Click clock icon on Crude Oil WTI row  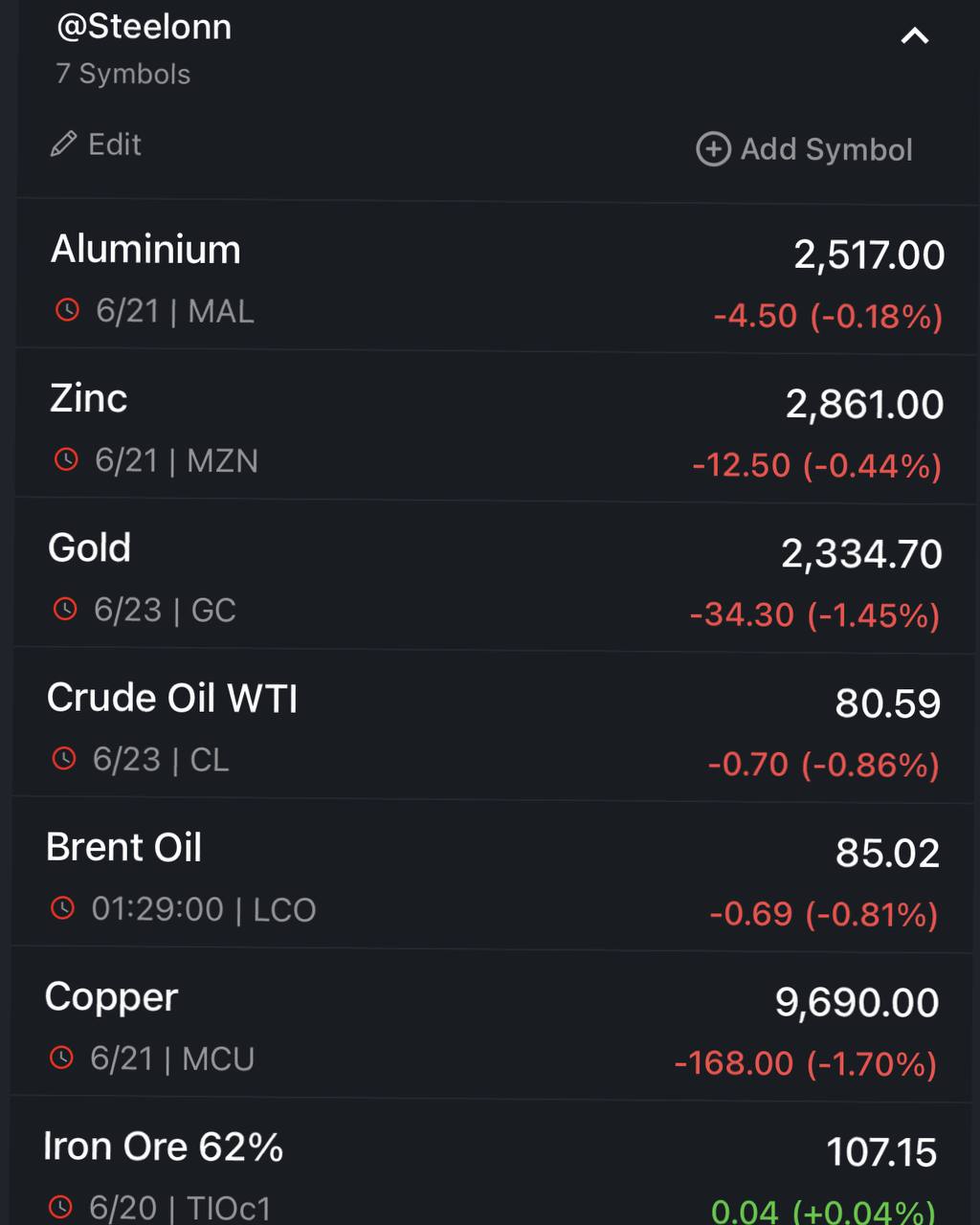63,759
